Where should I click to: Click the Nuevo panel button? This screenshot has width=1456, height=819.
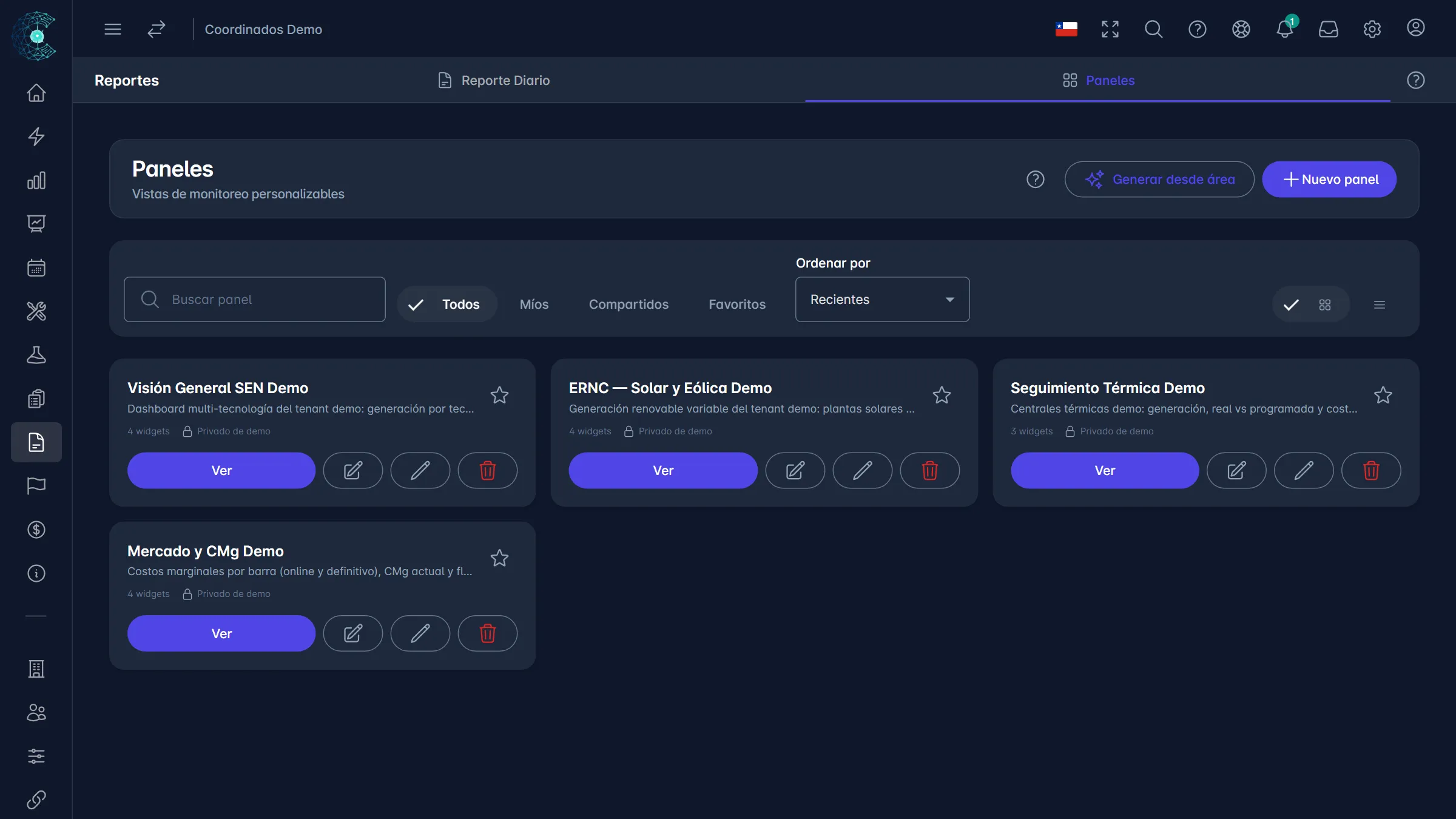[1329, 180]
